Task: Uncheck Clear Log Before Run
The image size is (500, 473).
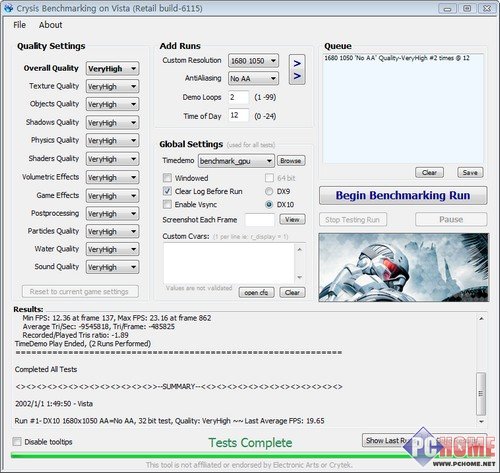Action: pyautogui.click(x=167, y=191)
